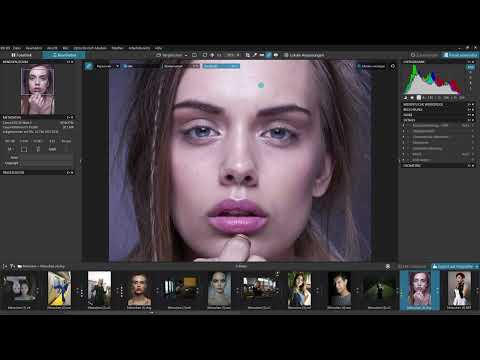Select the horizon straighten tool icon
The height and width of the screenshot is (360, 480).
point(255,55)
